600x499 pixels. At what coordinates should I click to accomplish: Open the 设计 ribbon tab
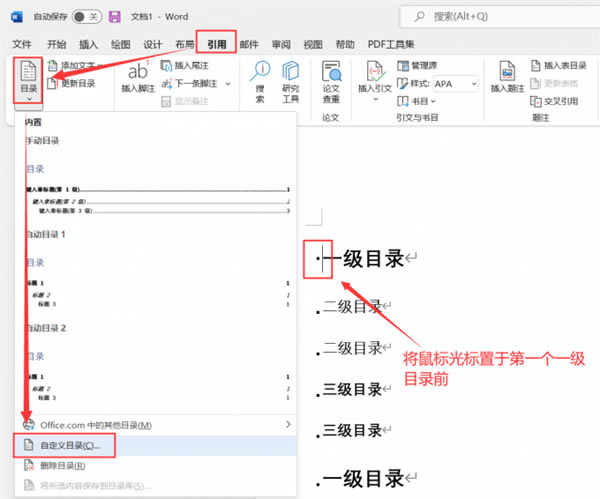point(153,44)
